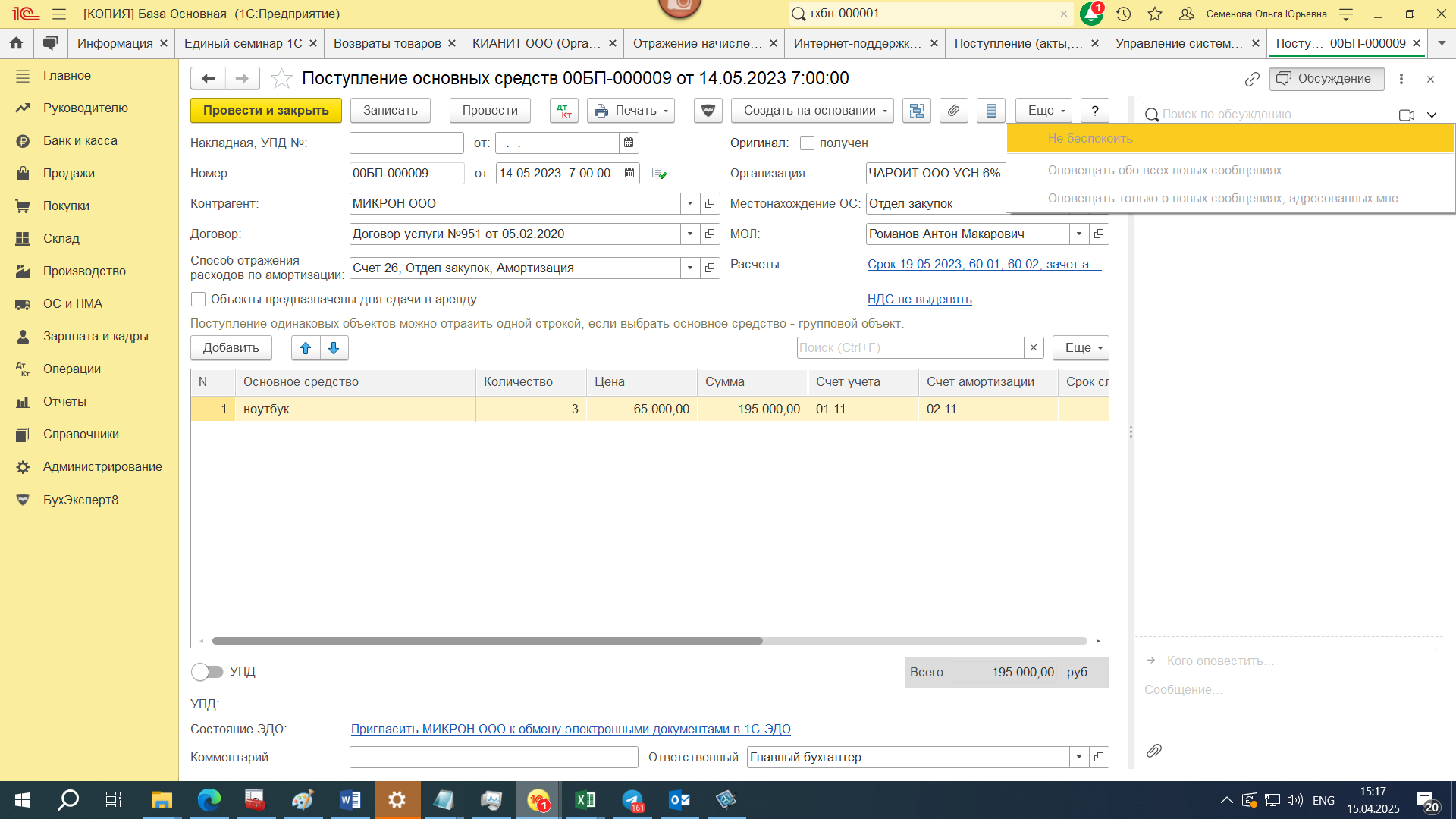The height and width of the screenshot is (819, 1456).
Task: Open ОС и НМА section
Action: [x=72, y=303]
